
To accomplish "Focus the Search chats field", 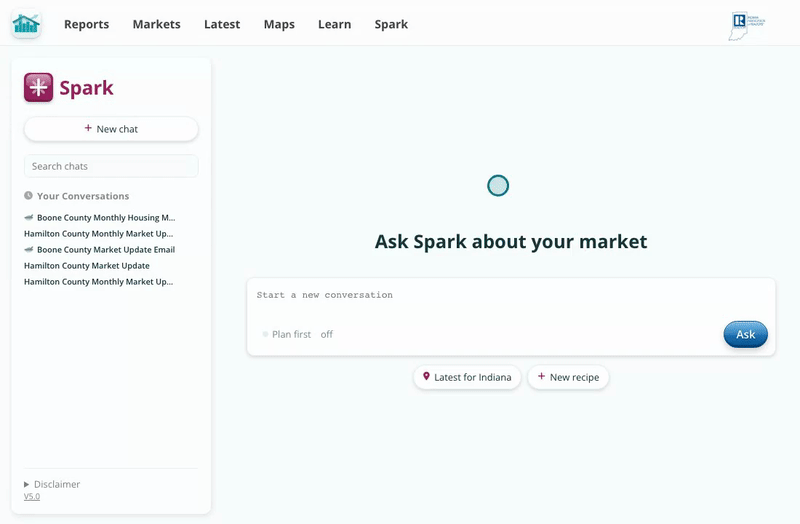I will (111, 166).
